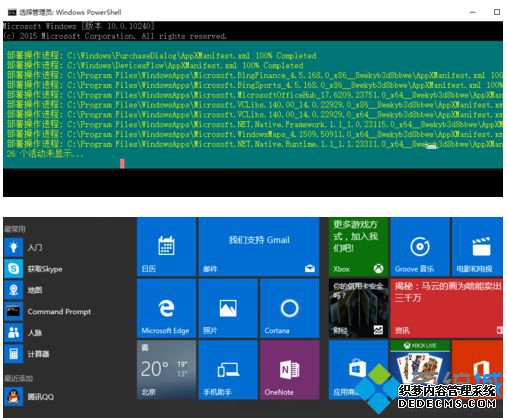Image resolution: width=507 pixels, height=418 pixels.
Task: Click the Microsoft Windows version header line
Action: 79,26
